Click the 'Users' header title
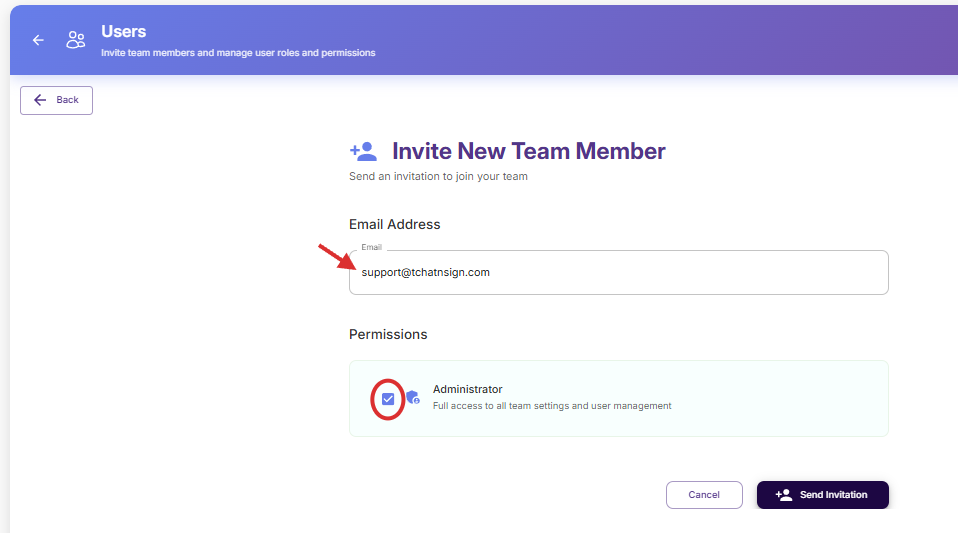 pos(123,31)
